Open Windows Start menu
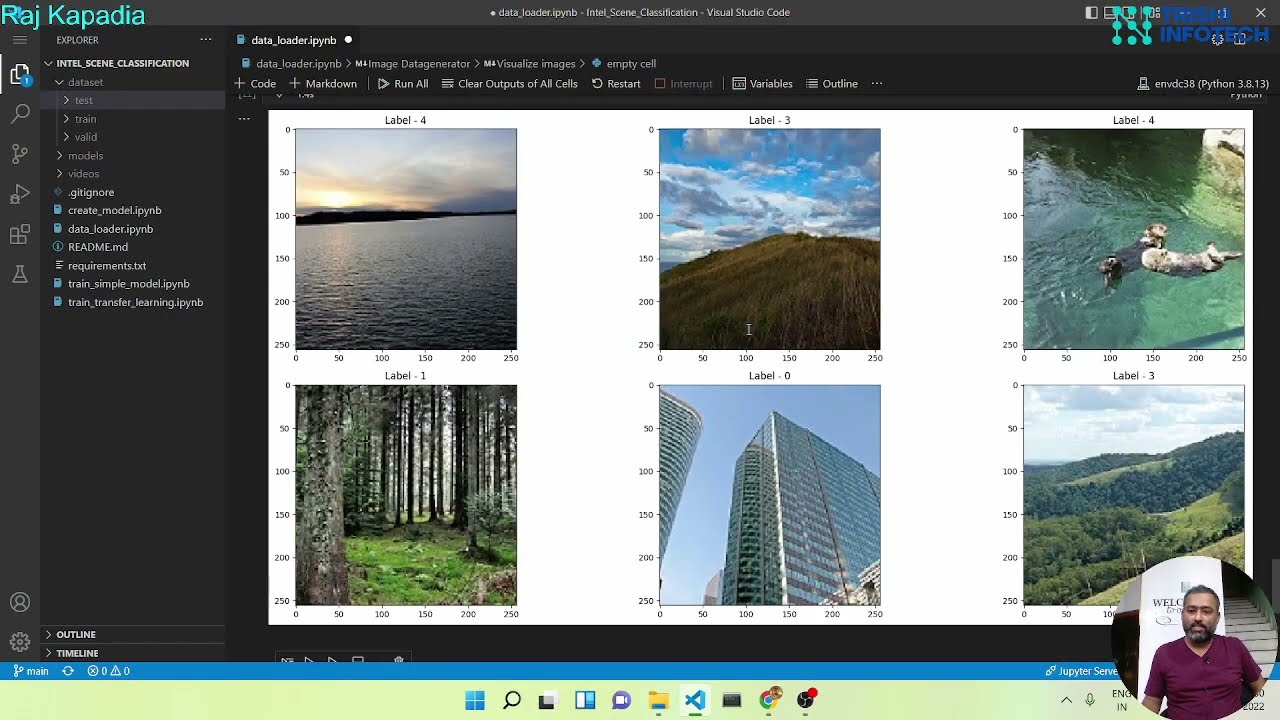This screenshot has width=1280, height=720. [x=475, y=700]
